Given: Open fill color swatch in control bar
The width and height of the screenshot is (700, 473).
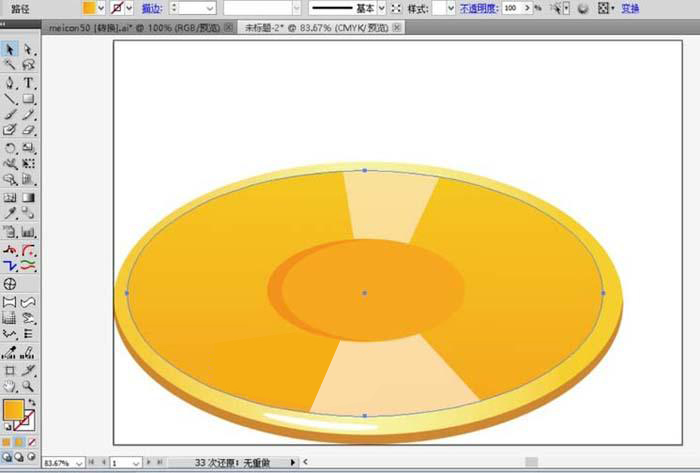Looking at the screenshot, I should point(89,8).
